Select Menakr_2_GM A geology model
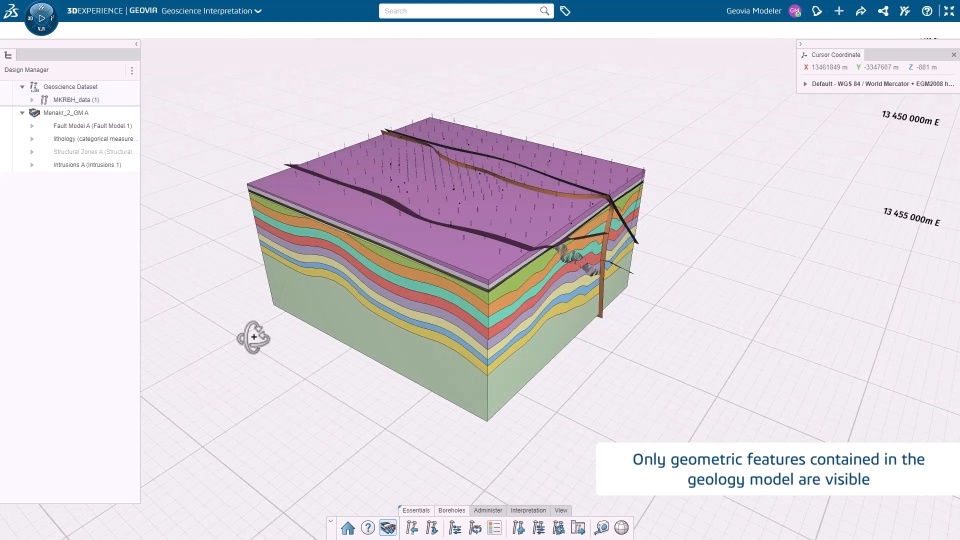960x540 pixels. click(66, 113)
